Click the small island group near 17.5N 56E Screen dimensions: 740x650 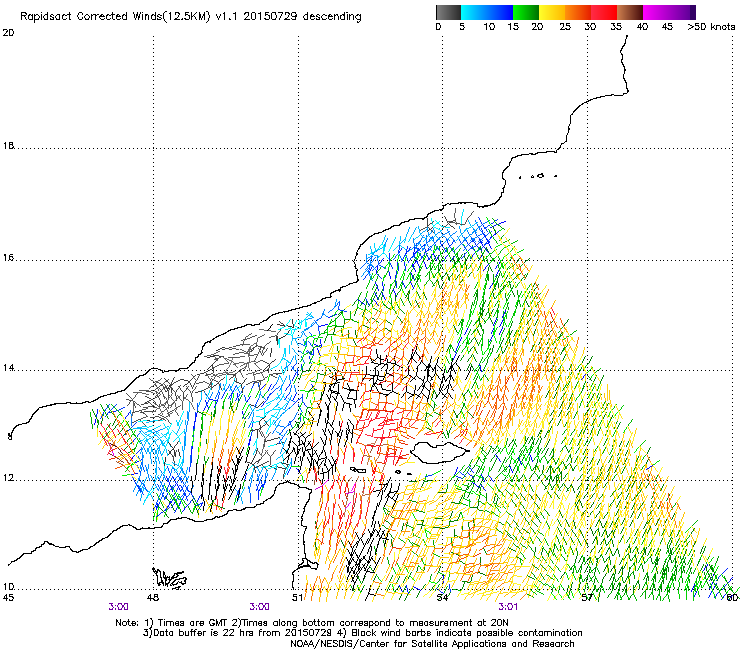[x=538, y=176]
